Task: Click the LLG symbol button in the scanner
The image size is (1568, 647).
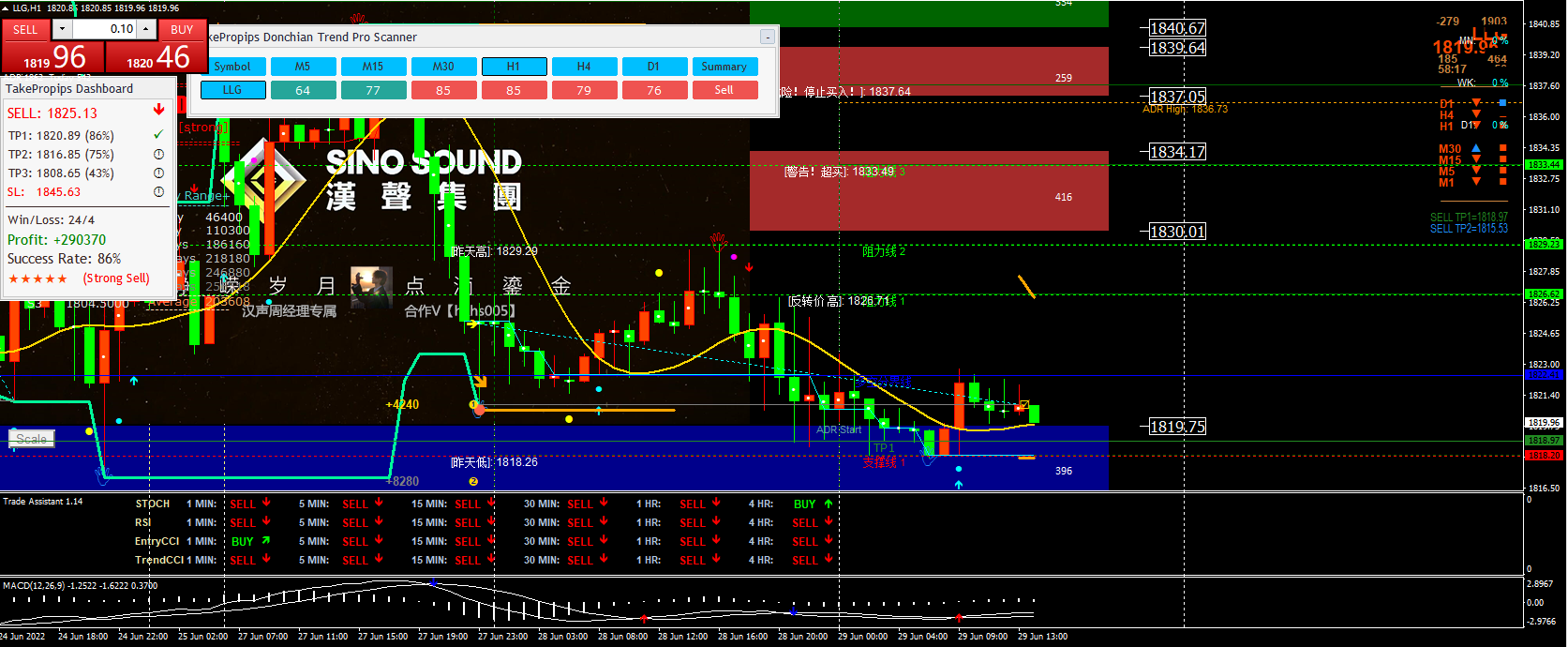Action: pos(232,90)
